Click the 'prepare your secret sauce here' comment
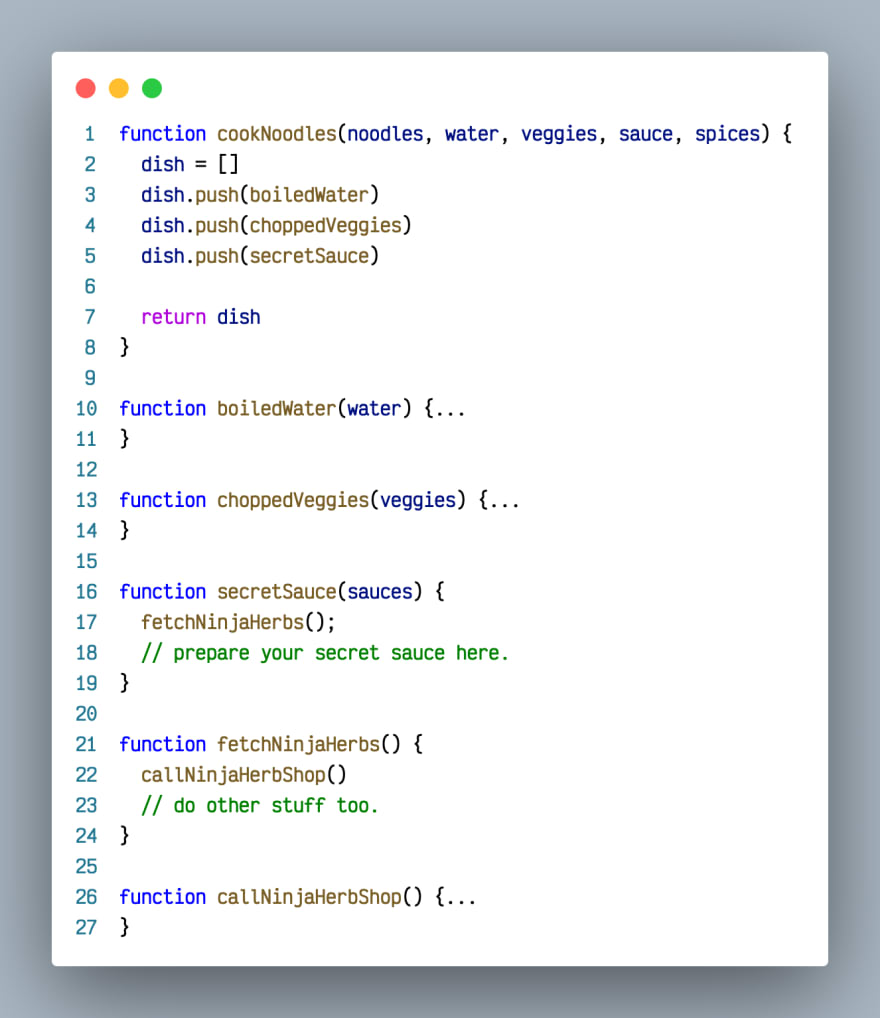 325,653
